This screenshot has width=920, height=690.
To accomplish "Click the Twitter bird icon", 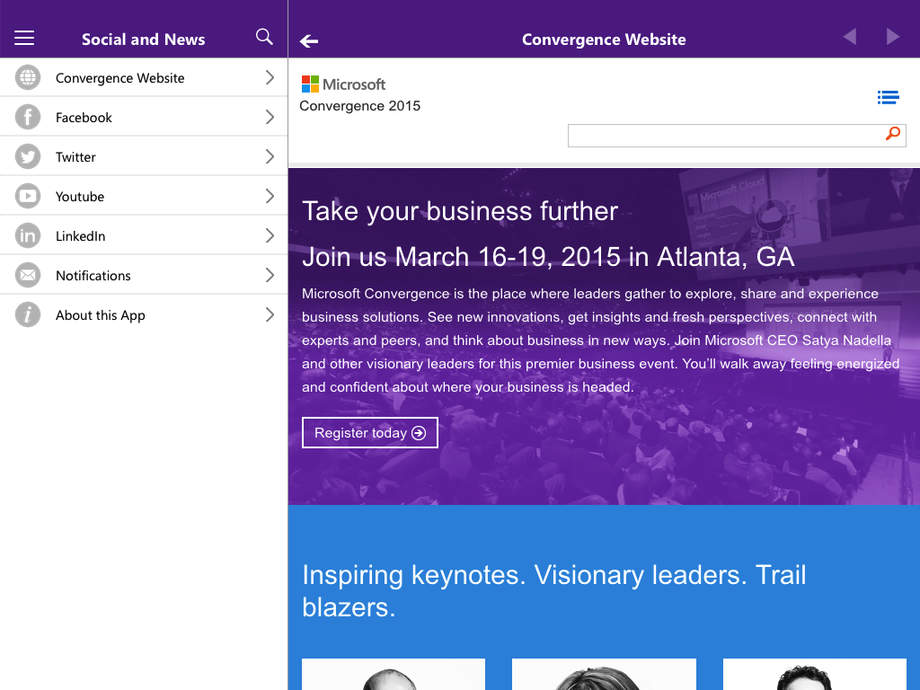I will click(28, 157).
